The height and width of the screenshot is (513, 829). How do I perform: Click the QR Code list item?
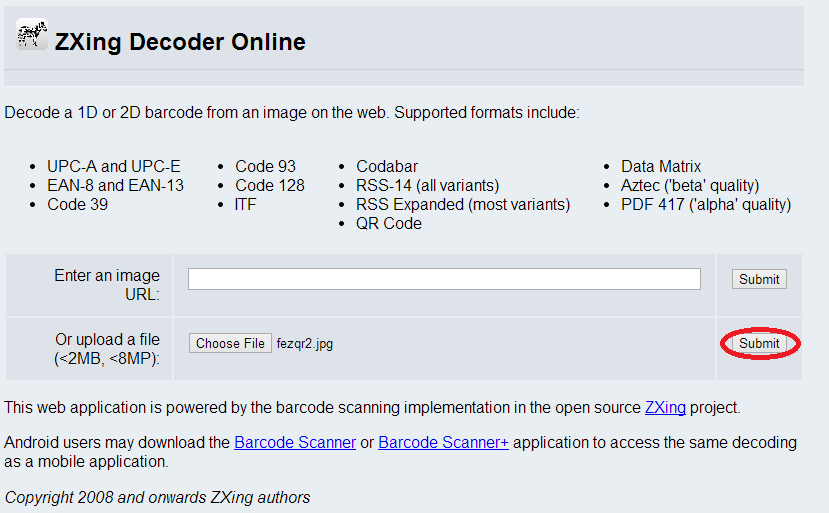click(x=389, y=223)
